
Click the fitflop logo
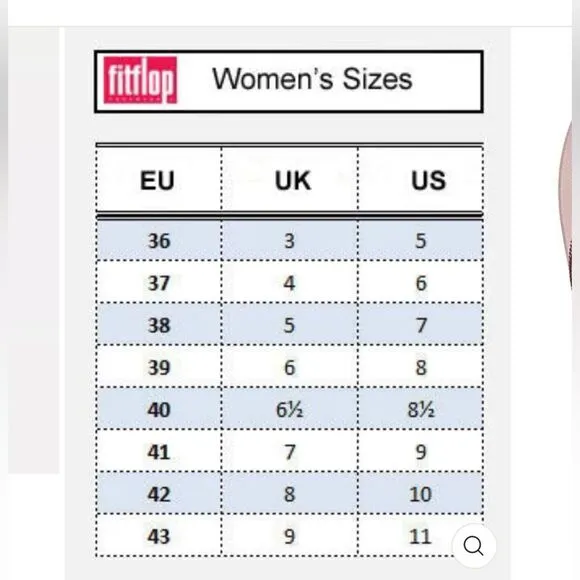(x=140, y=80)
